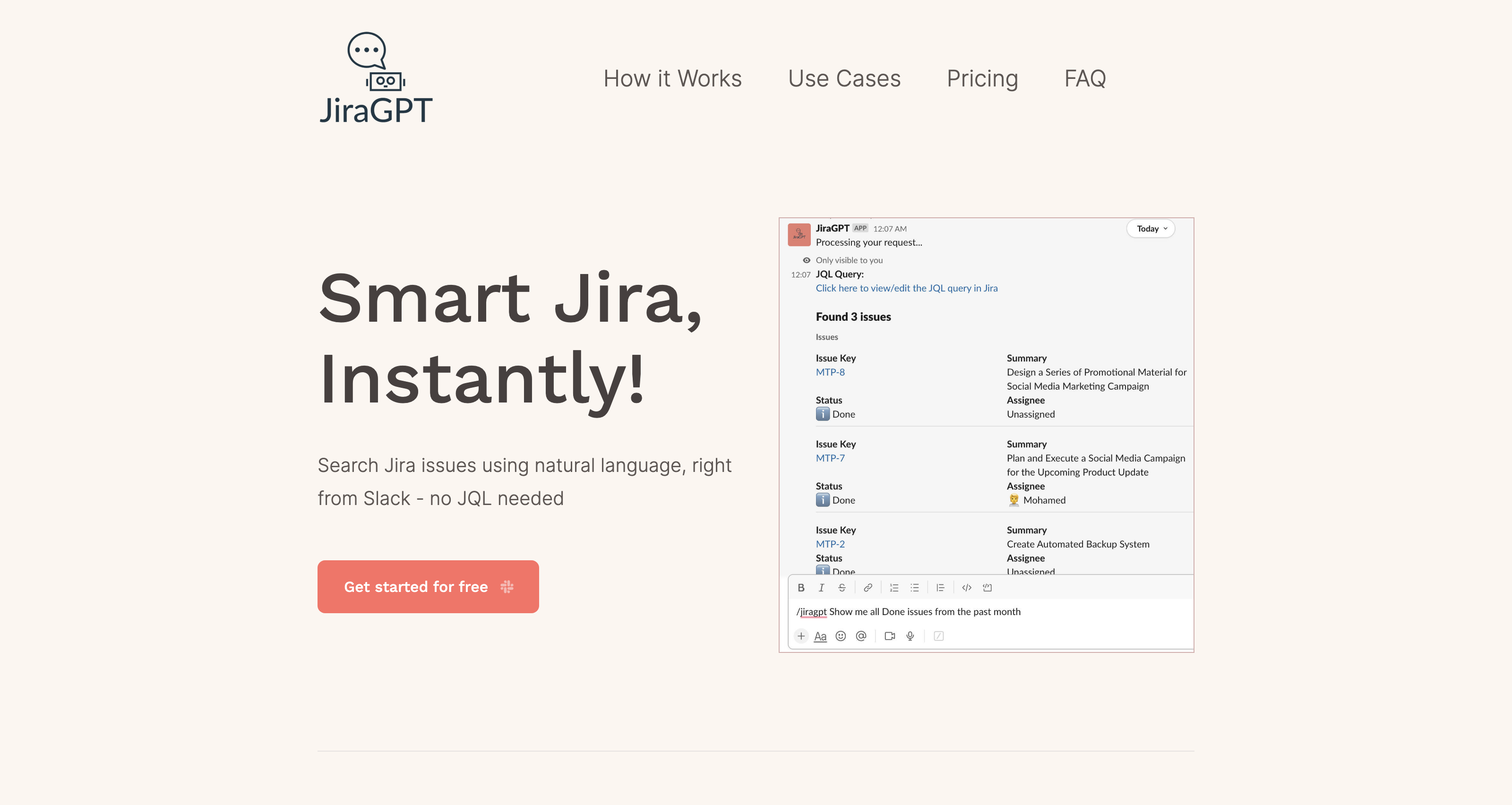The height and width of the screenshot is (805, 1512).
Task: Open the How it Works section
Action: click(x=673, y=78)
